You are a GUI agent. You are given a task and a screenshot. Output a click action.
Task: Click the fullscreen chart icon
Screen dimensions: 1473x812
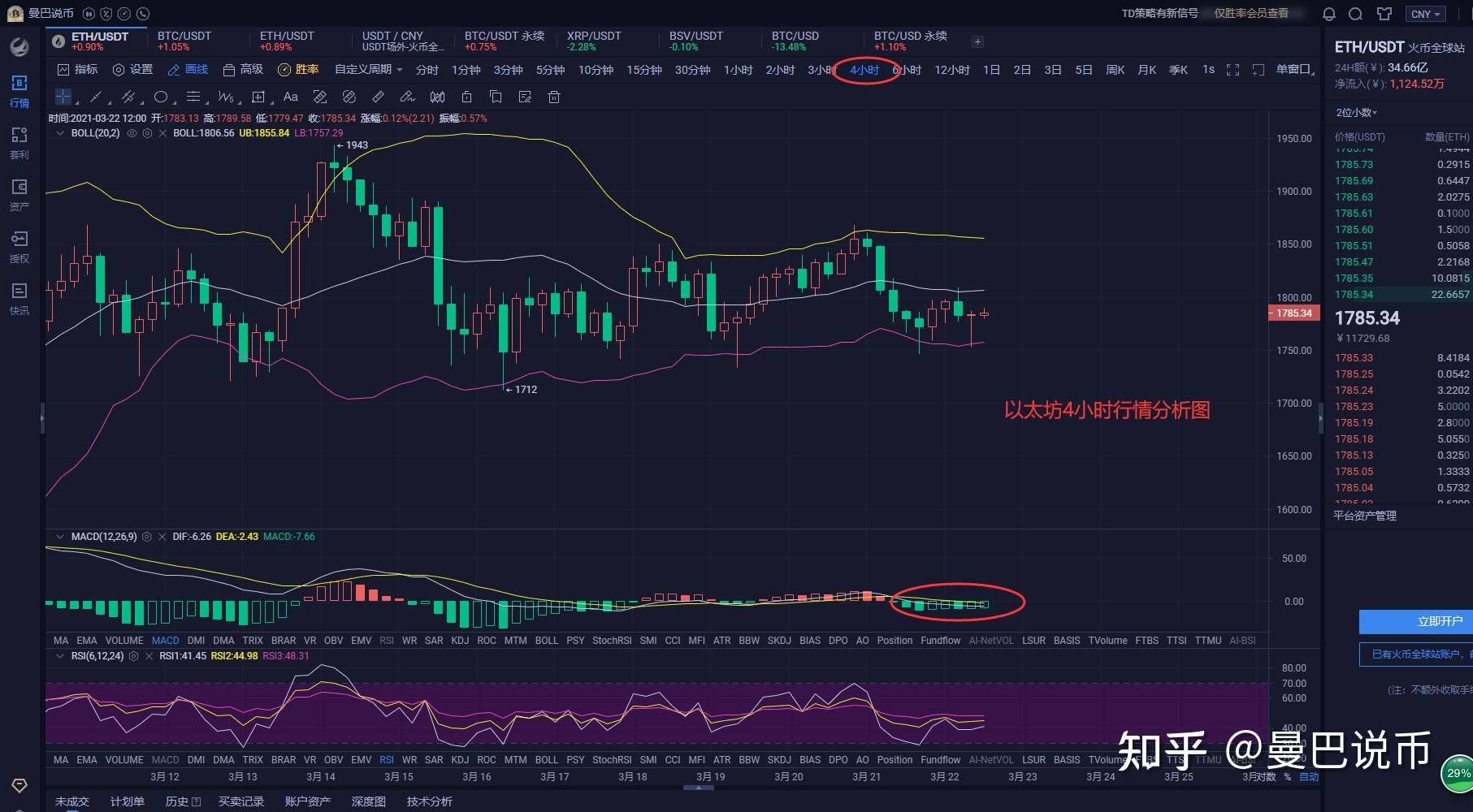coord(1233,70)
